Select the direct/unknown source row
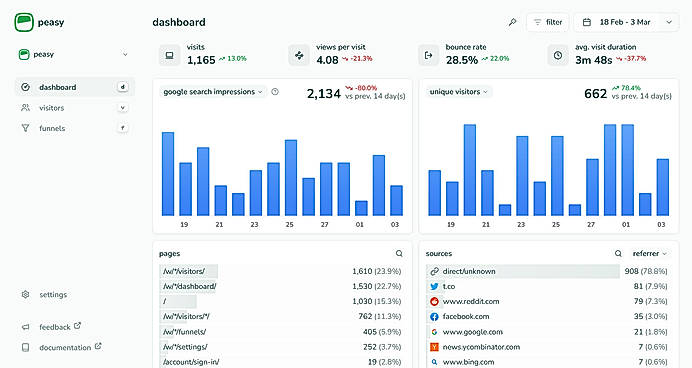This screenshot has height=368, width=692. click(x=548, y=271)
